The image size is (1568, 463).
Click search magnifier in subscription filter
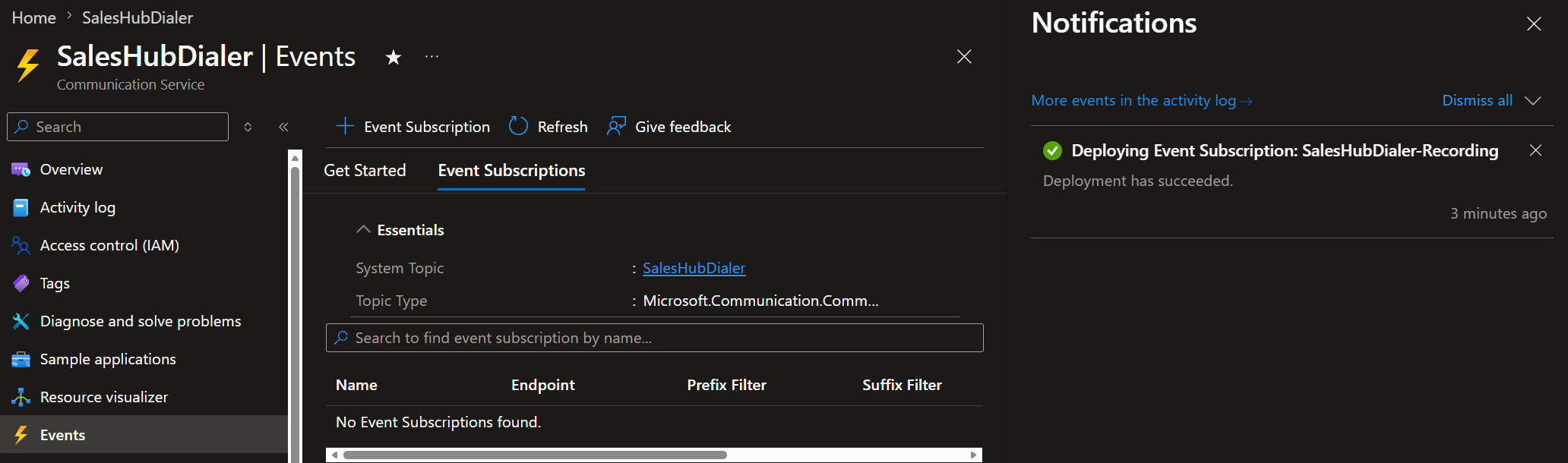click(341, 338)
